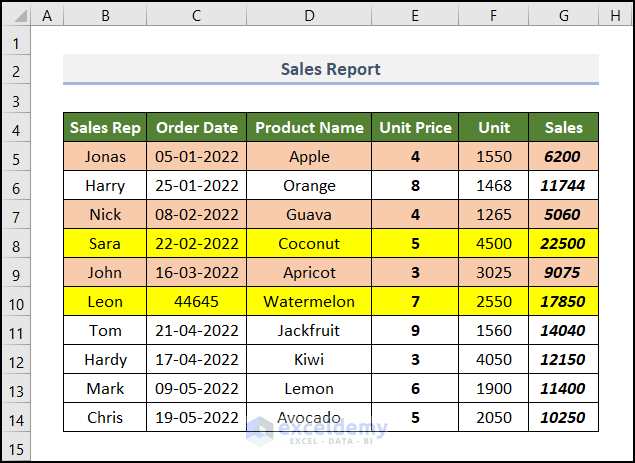Select row 4 header
The height and width of the screenshot is (463, 635).
tap(16, 128)
